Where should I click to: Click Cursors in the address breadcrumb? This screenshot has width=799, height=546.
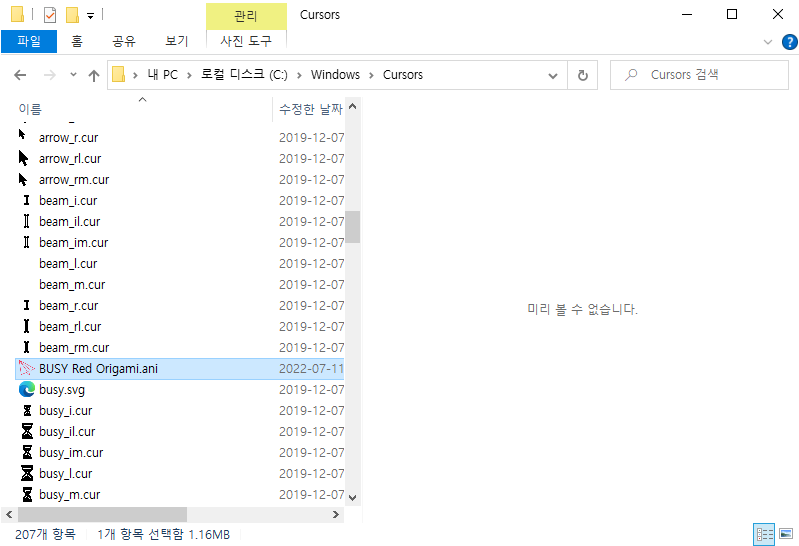click(403, 75)
